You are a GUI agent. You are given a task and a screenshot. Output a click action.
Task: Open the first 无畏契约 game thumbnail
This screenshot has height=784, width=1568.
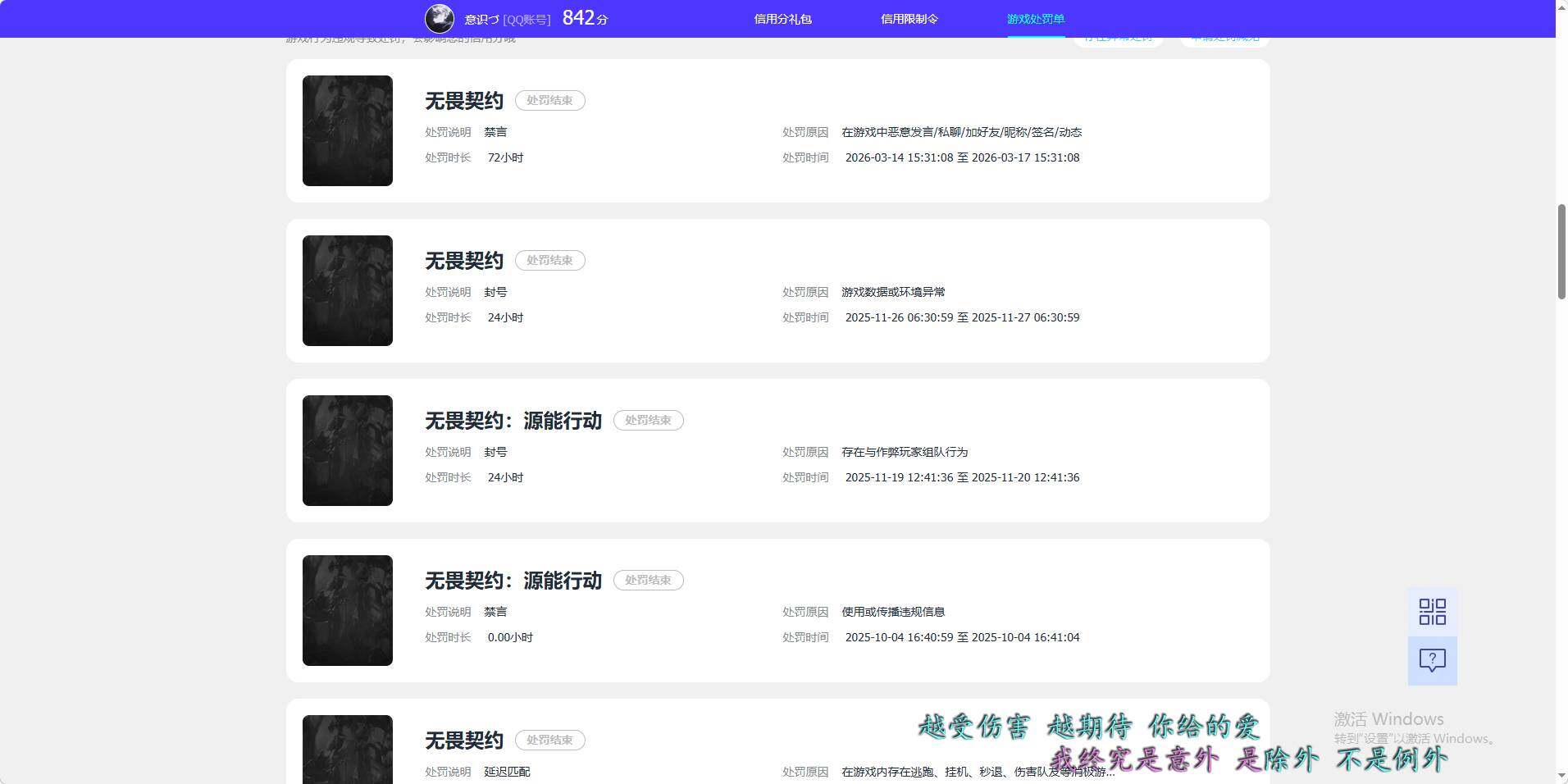347,130
